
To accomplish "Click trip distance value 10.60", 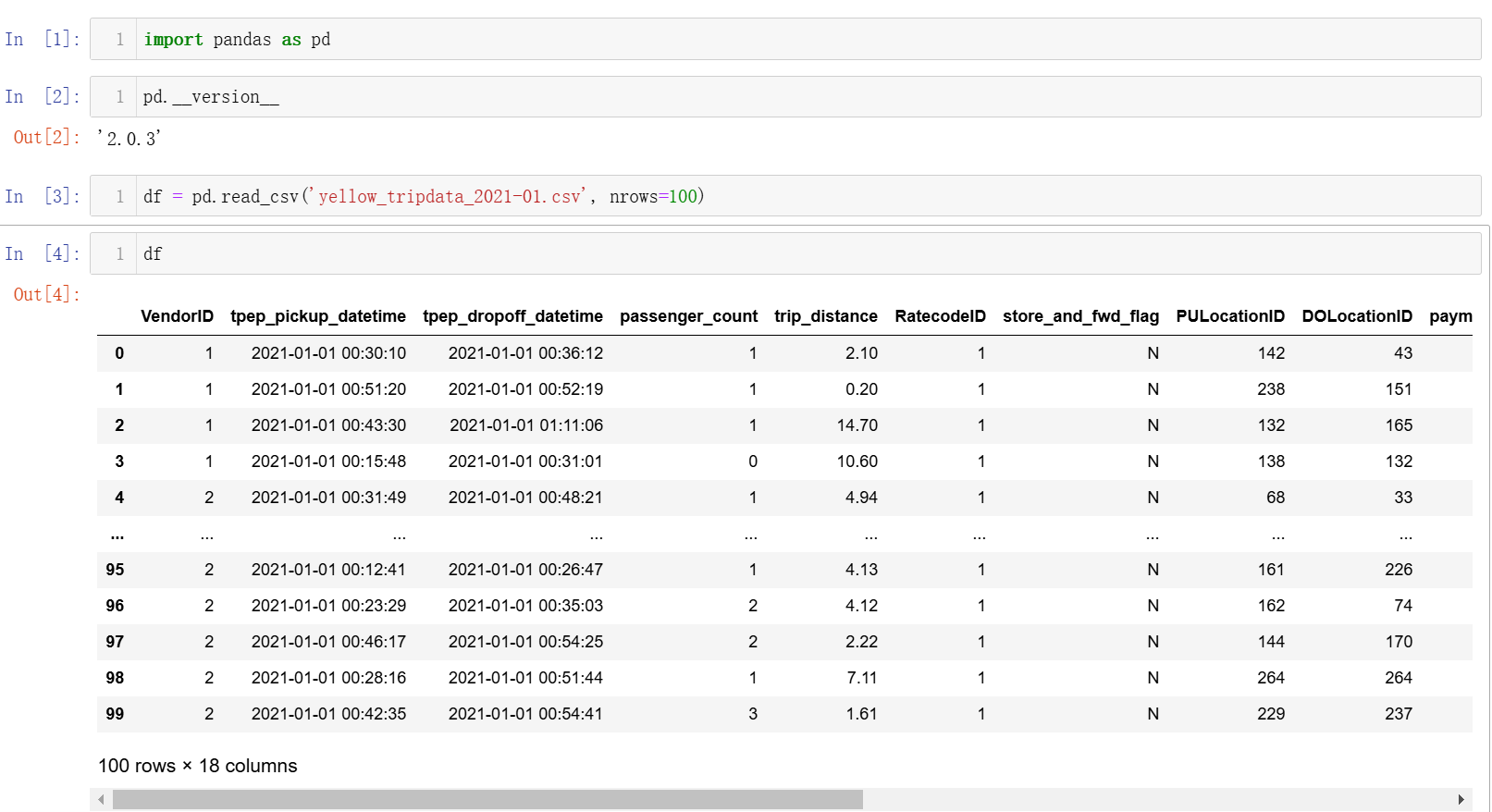I will click(857, 461).
